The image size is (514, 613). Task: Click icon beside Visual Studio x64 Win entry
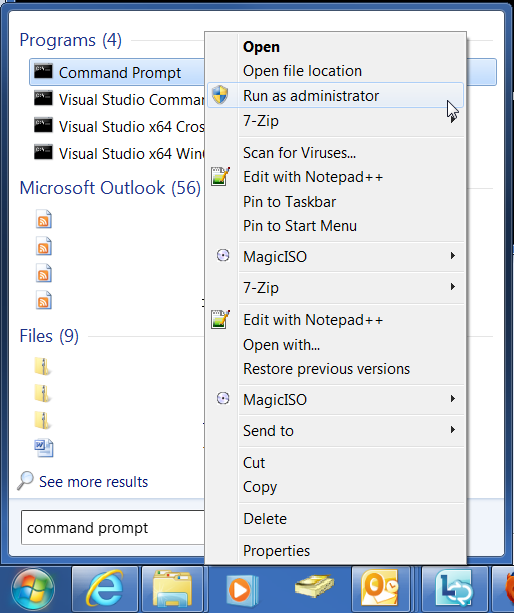43,152
